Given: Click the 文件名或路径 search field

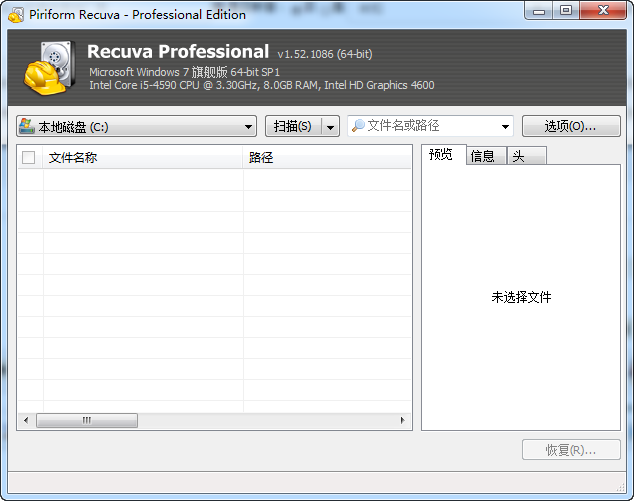Looking at the screenshot, I should tap(430, 126).
